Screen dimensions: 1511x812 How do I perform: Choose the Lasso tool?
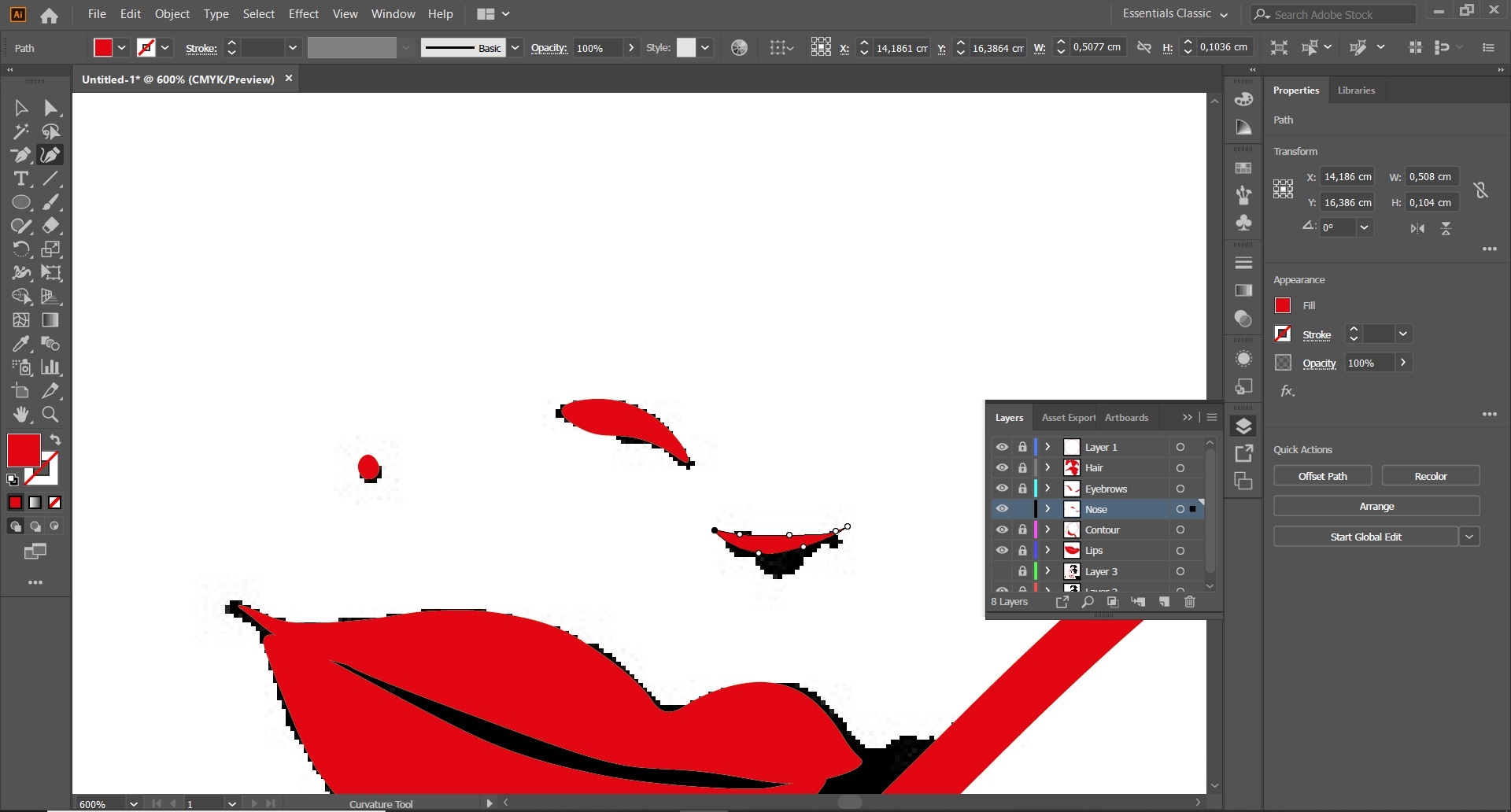coord(51,131)
